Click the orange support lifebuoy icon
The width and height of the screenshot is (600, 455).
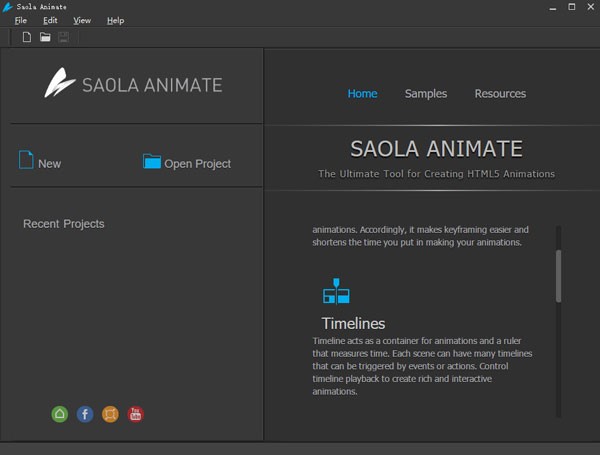pos(110,414)
